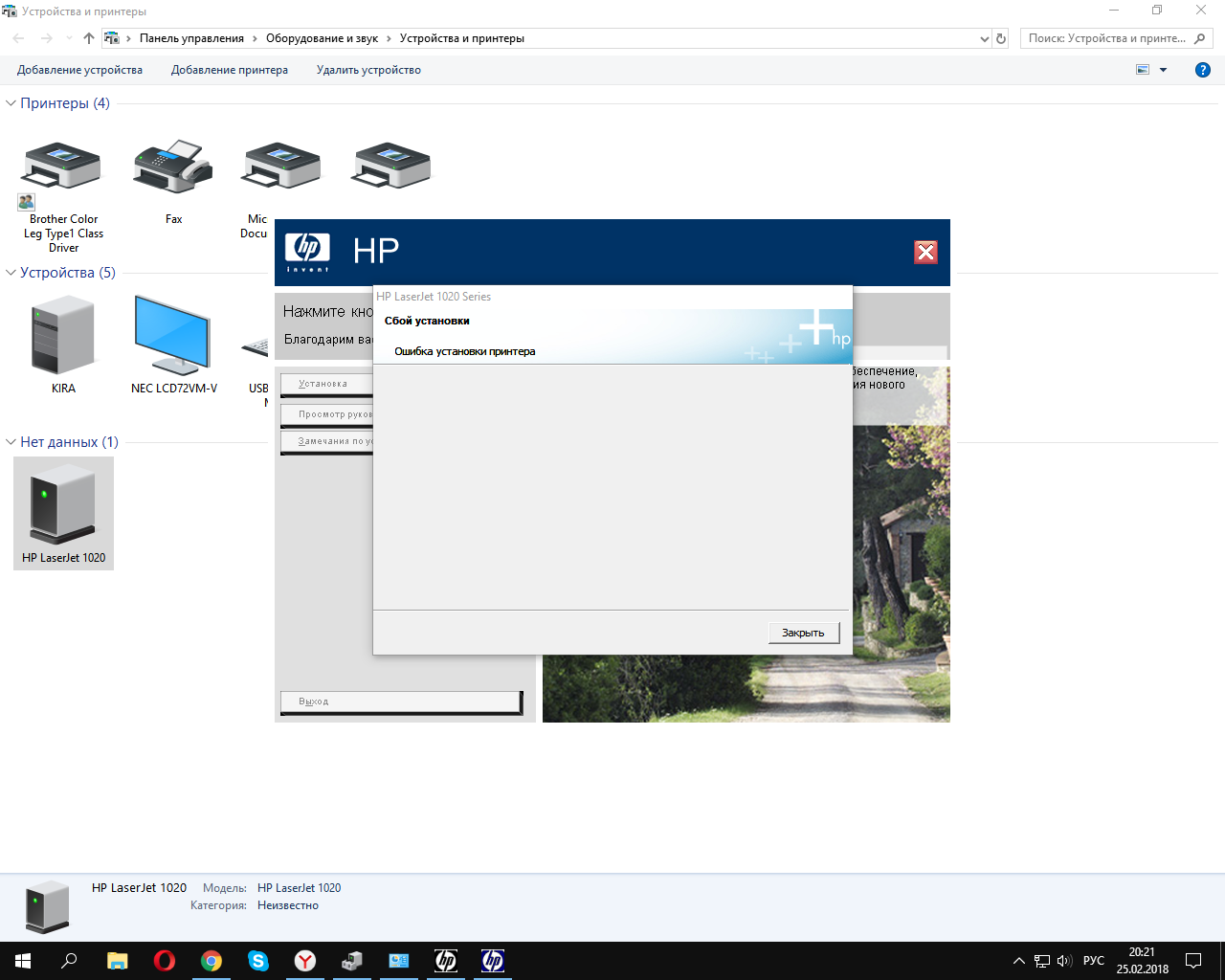Select the Fax device icon
This screenshot has width=1225, height=980.
[x=173, y=167]
